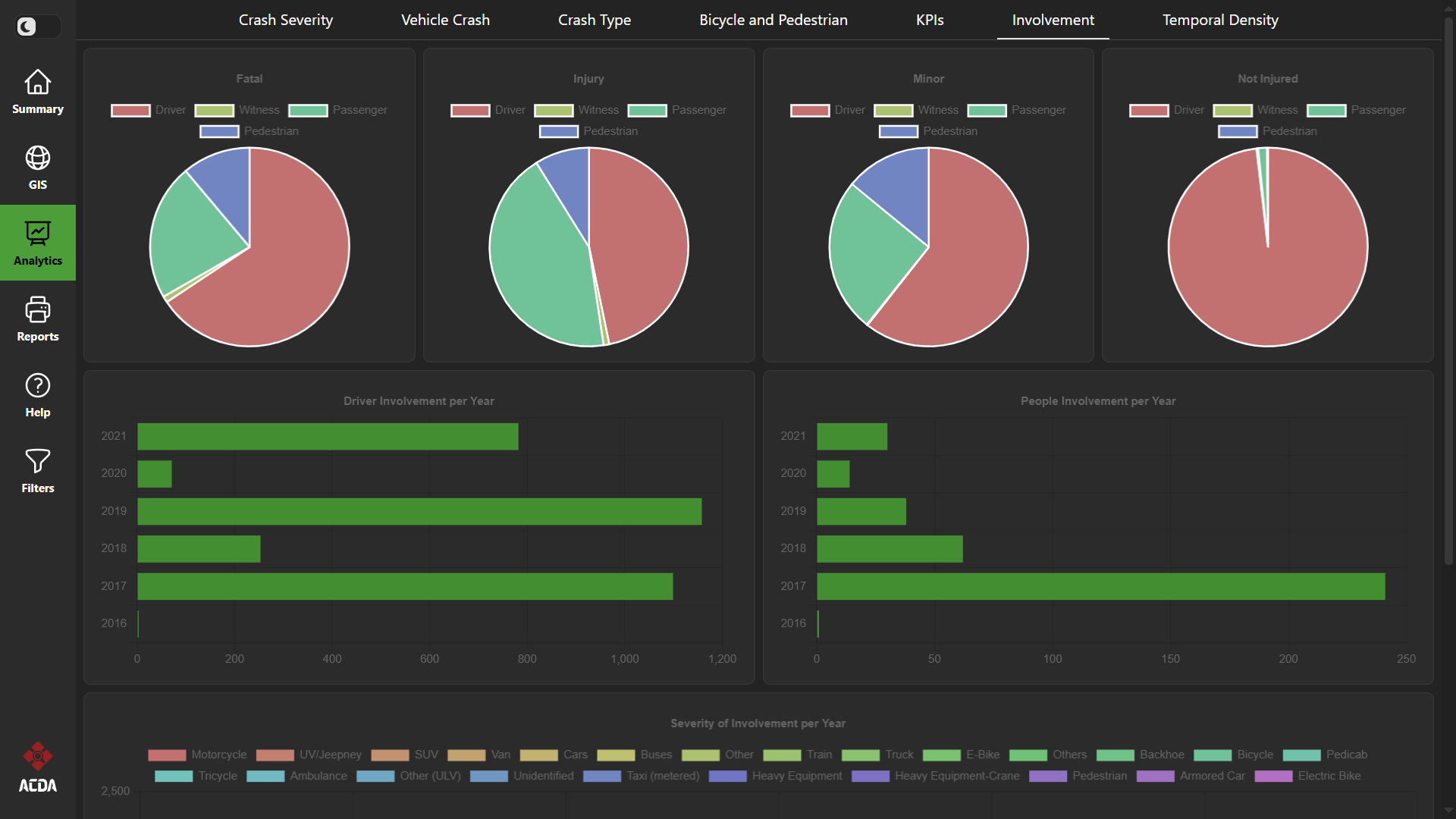Toggle Truck legend item
This screenshot has width=1456, height=819.
(877, 755)
